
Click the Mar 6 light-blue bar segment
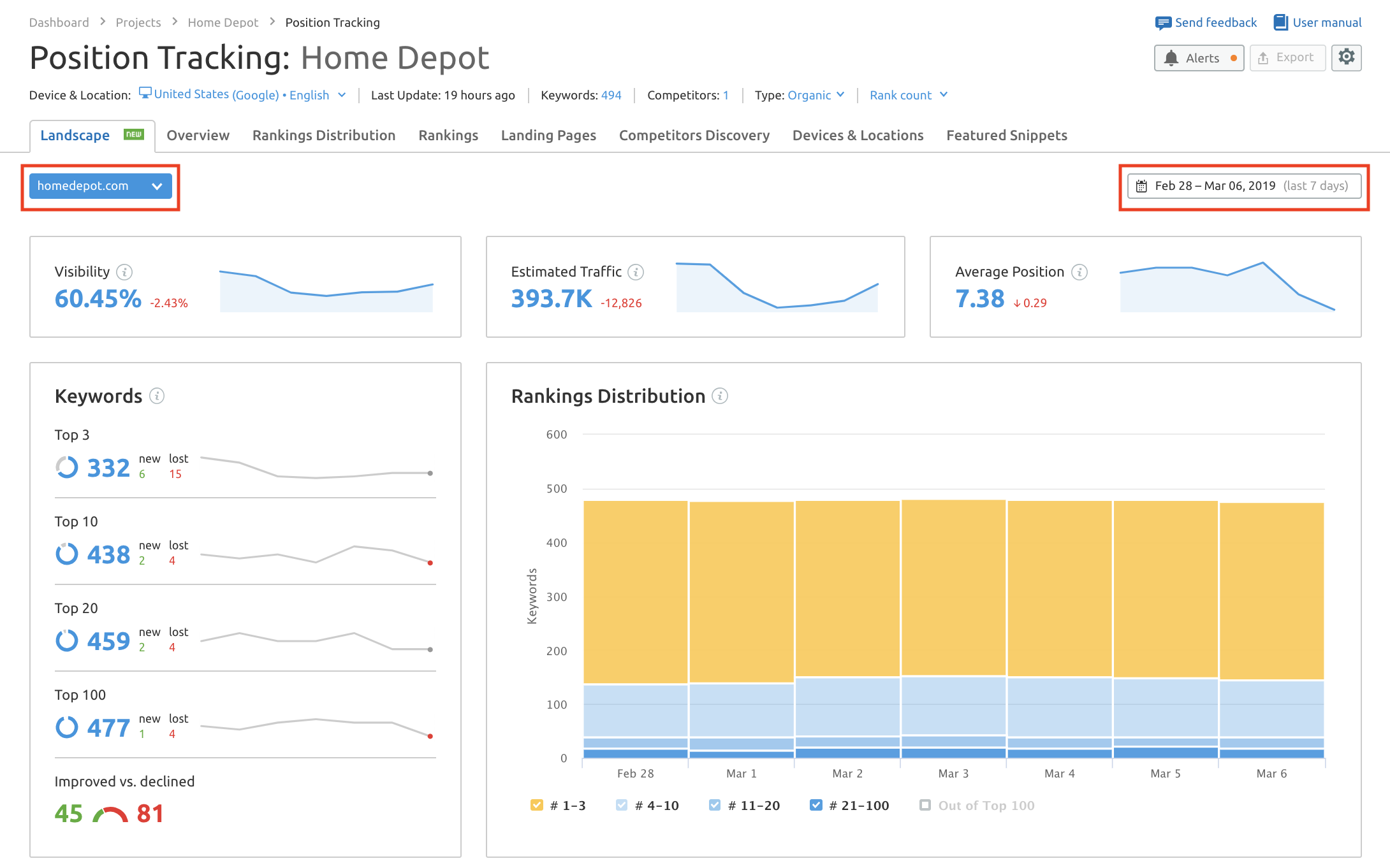tap(1271, 709)
